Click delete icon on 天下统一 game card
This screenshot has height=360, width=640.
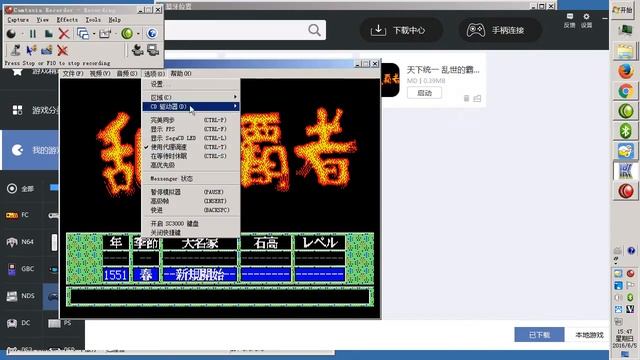[x=466, y=98]
